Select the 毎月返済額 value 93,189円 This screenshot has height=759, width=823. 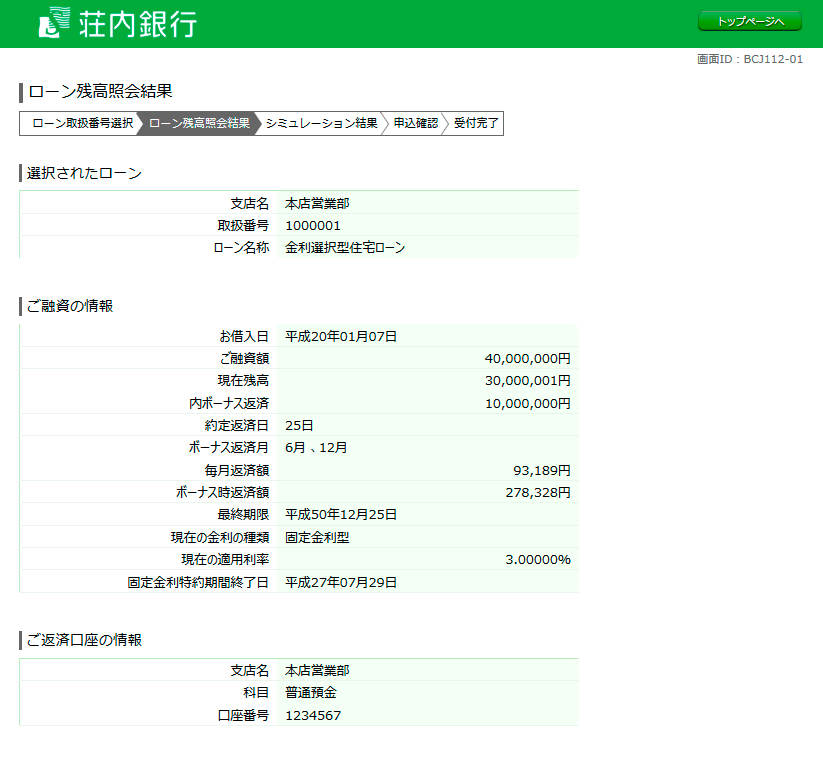tap(541, 469)
